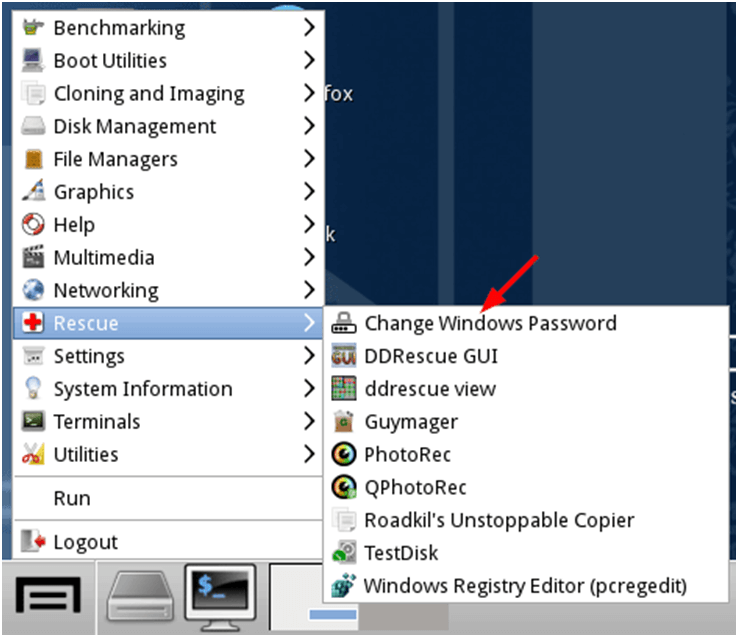Viewport: 738px width, 637px height.
Task: Click the main menu taskbar button
Action: click(x=47, y=598)
